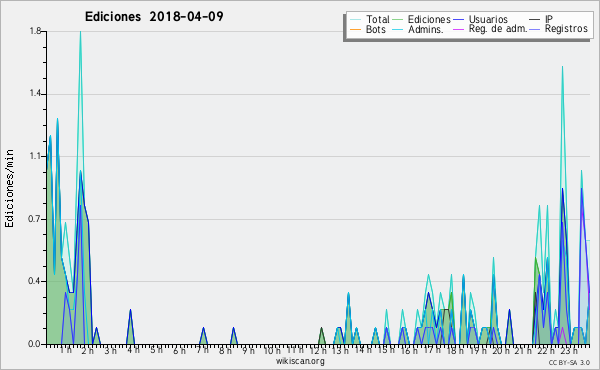Click the 1.1 y-axis value

35,156
